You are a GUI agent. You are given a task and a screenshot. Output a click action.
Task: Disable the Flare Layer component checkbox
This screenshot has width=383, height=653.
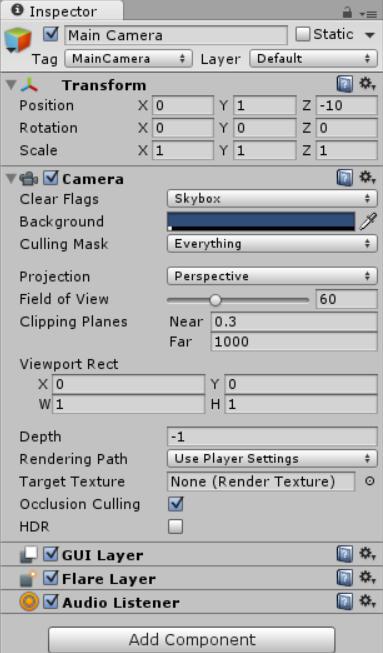pos(50,578)
